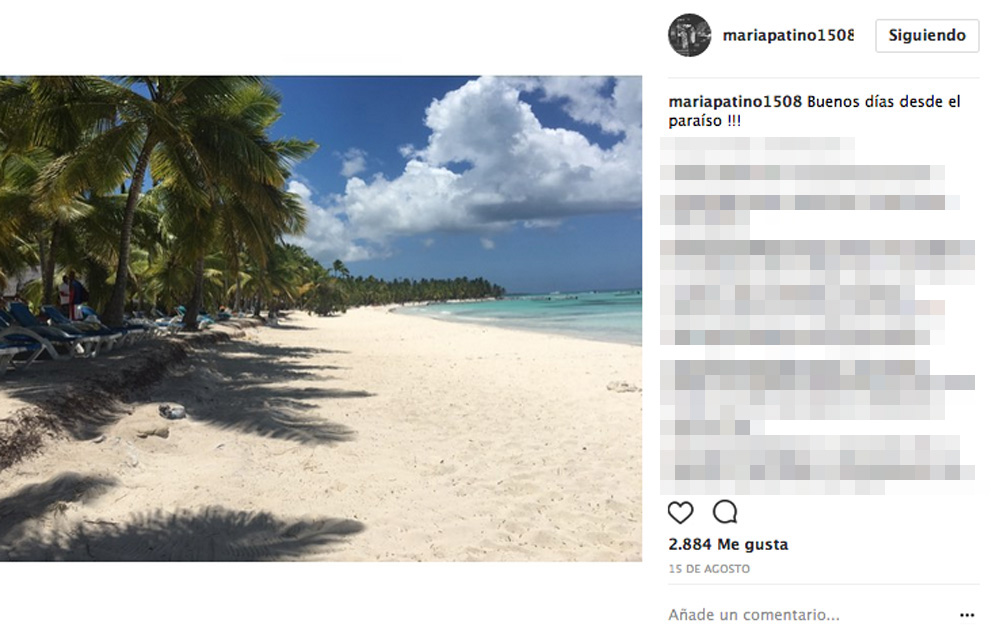Open the three-dot more options menu

coord(967,615)
